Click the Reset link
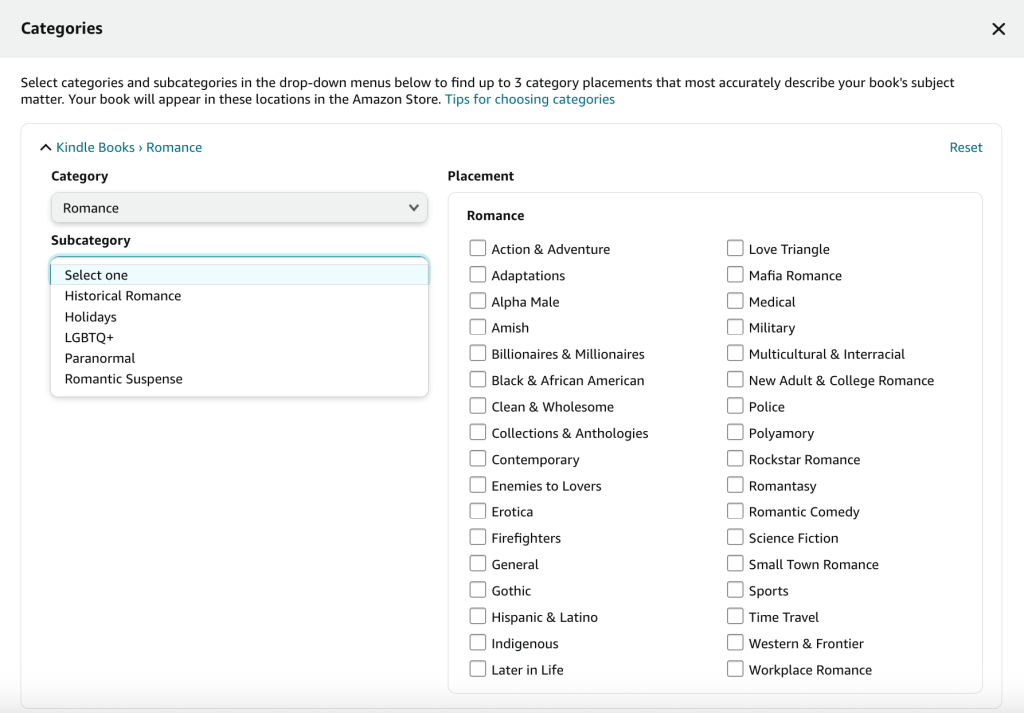The height and width of the screenshot is (713, 1024). 965,148
